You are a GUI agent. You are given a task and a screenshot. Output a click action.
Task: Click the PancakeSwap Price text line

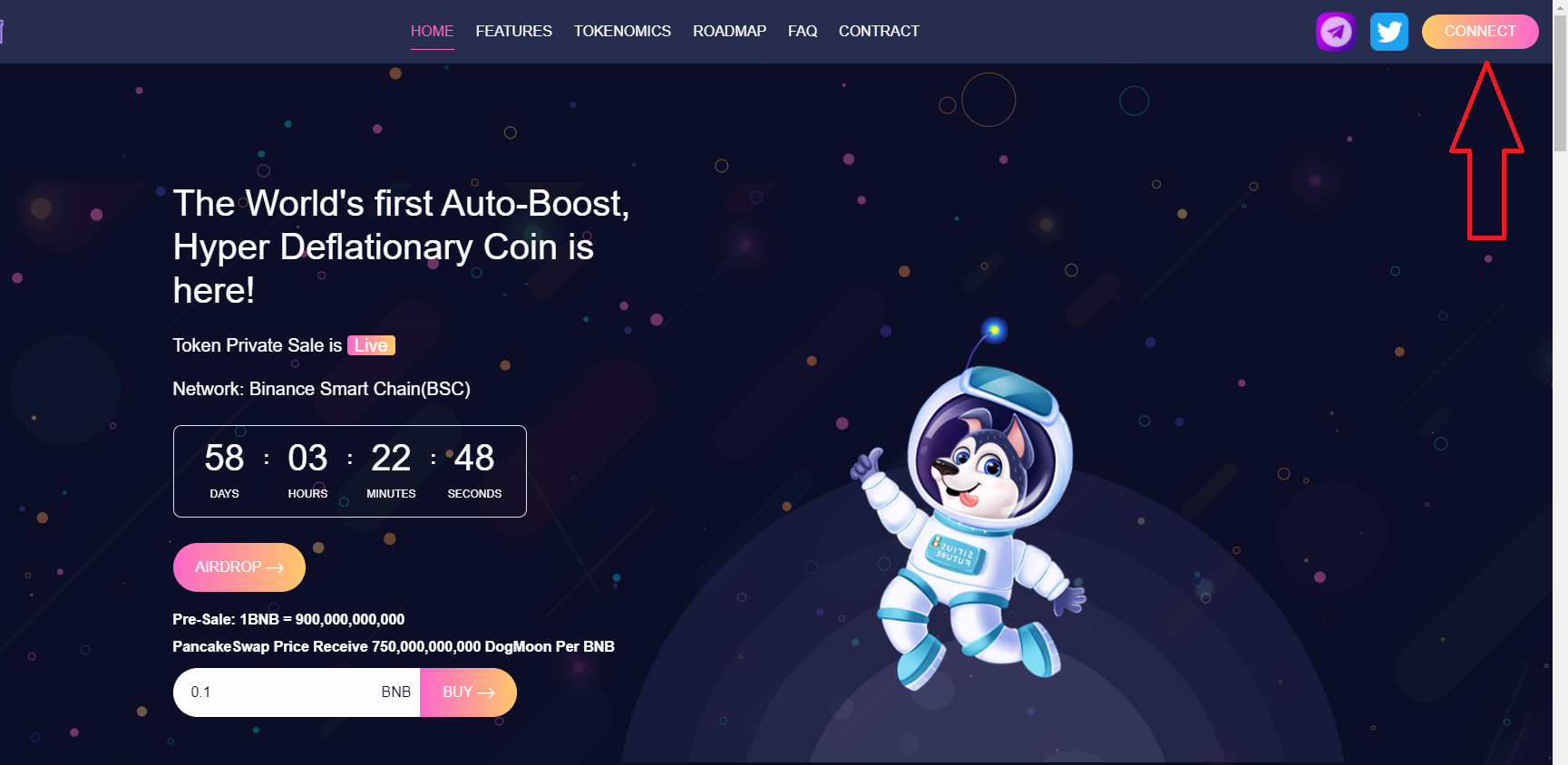click(394, 646)
